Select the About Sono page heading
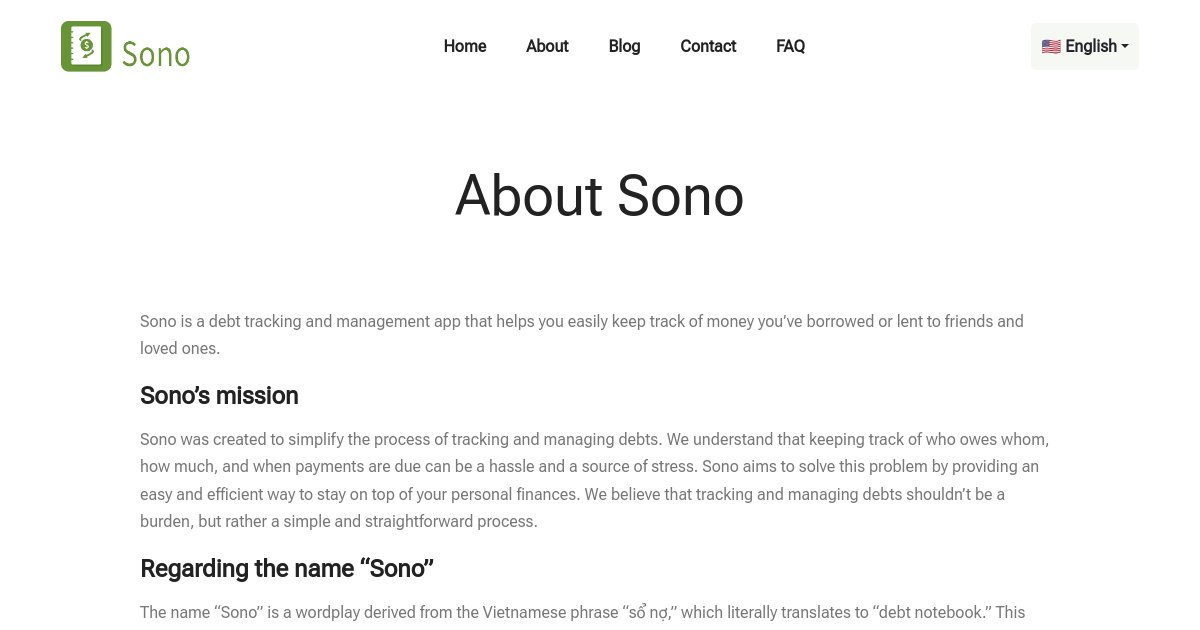This screenshot has height=630, width=1200. pos(599,196)
